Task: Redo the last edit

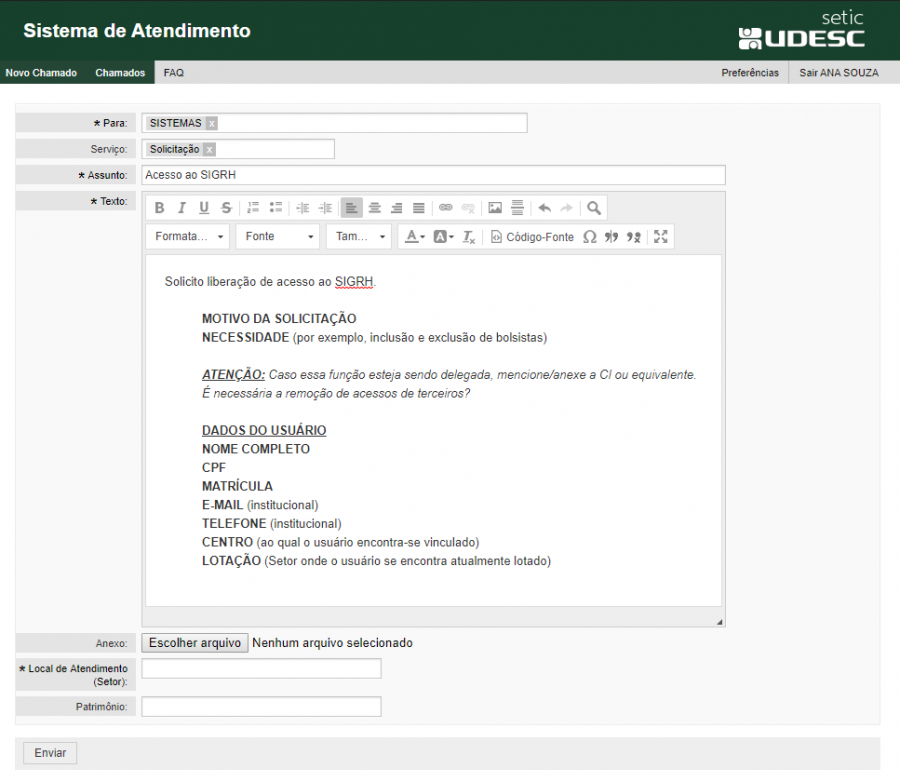Action: (x=567, y=208)
